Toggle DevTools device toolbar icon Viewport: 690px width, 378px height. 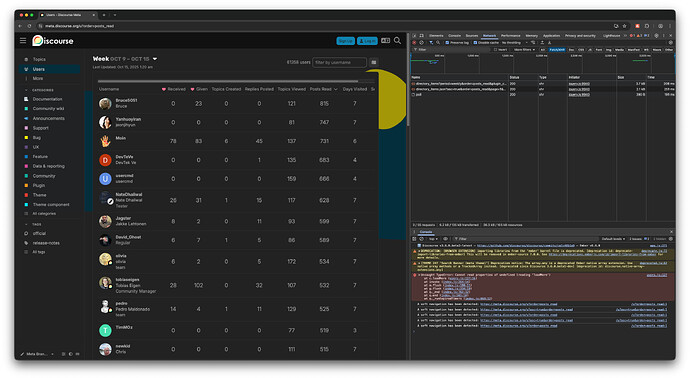(422, 36)
